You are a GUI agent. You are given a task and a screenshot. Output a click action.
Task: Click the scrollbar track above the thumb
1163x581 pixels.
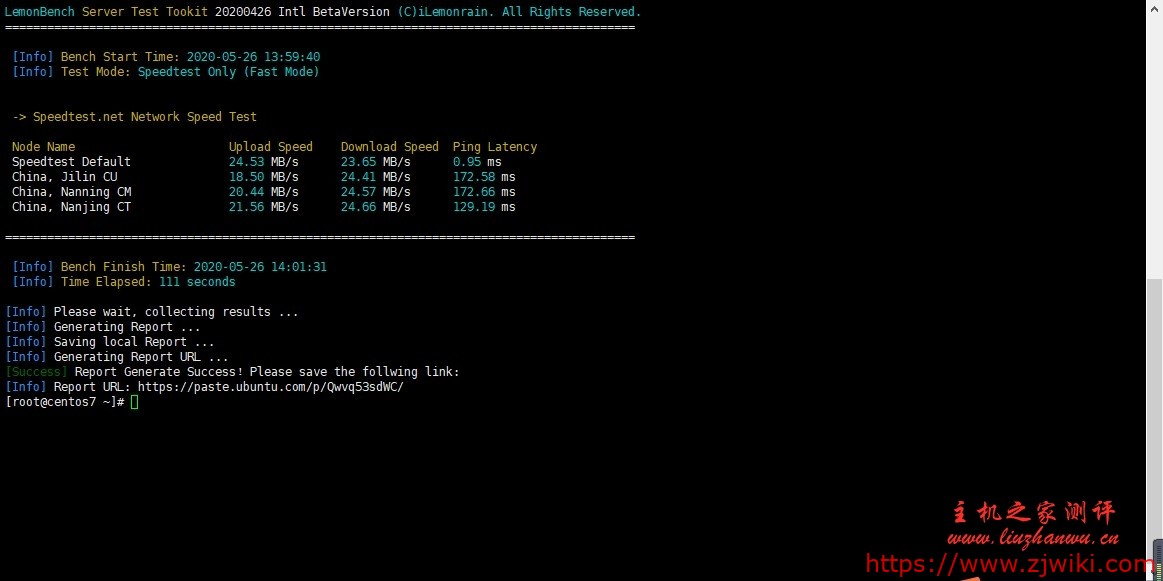point(1155,150)
